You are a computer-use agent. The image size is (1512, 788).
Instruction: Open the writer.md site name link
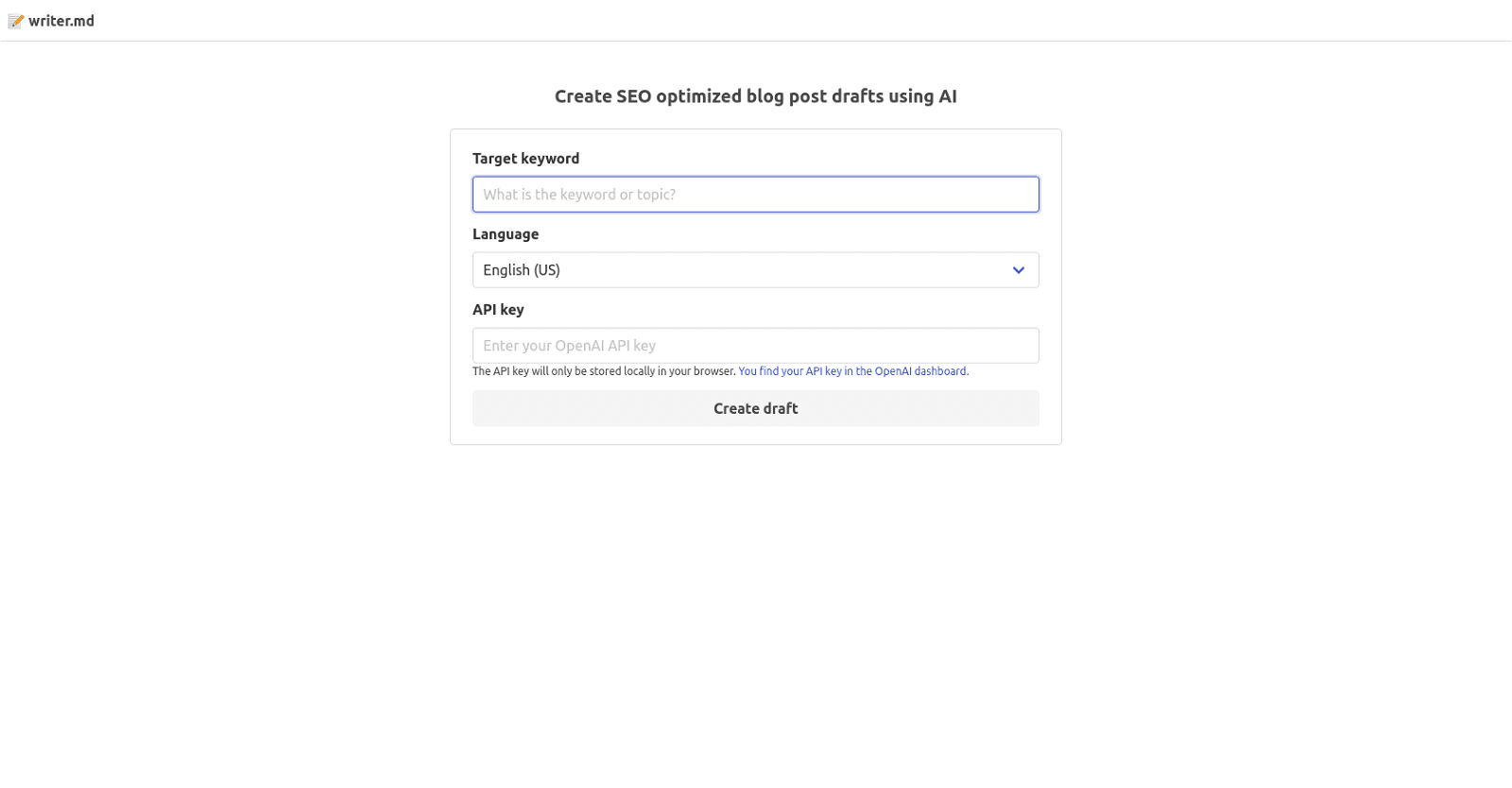(x=61, y=21)
